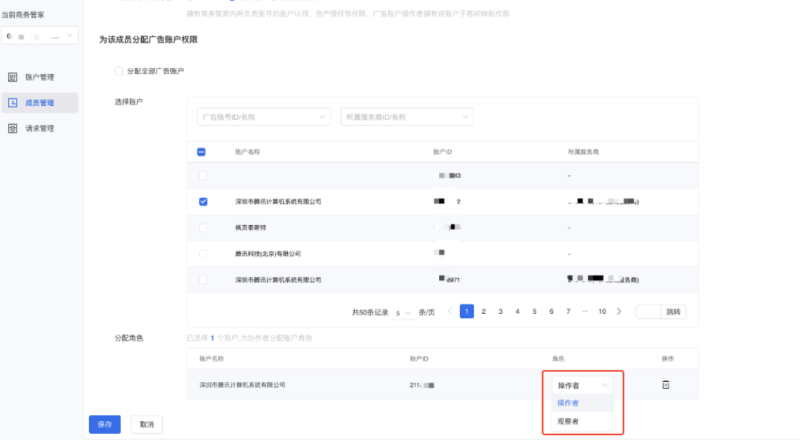The height and width of the screenshot is (440, 800).
Task: Delete the assigned account with the trash icon
Action: click(x=666, y=385)
